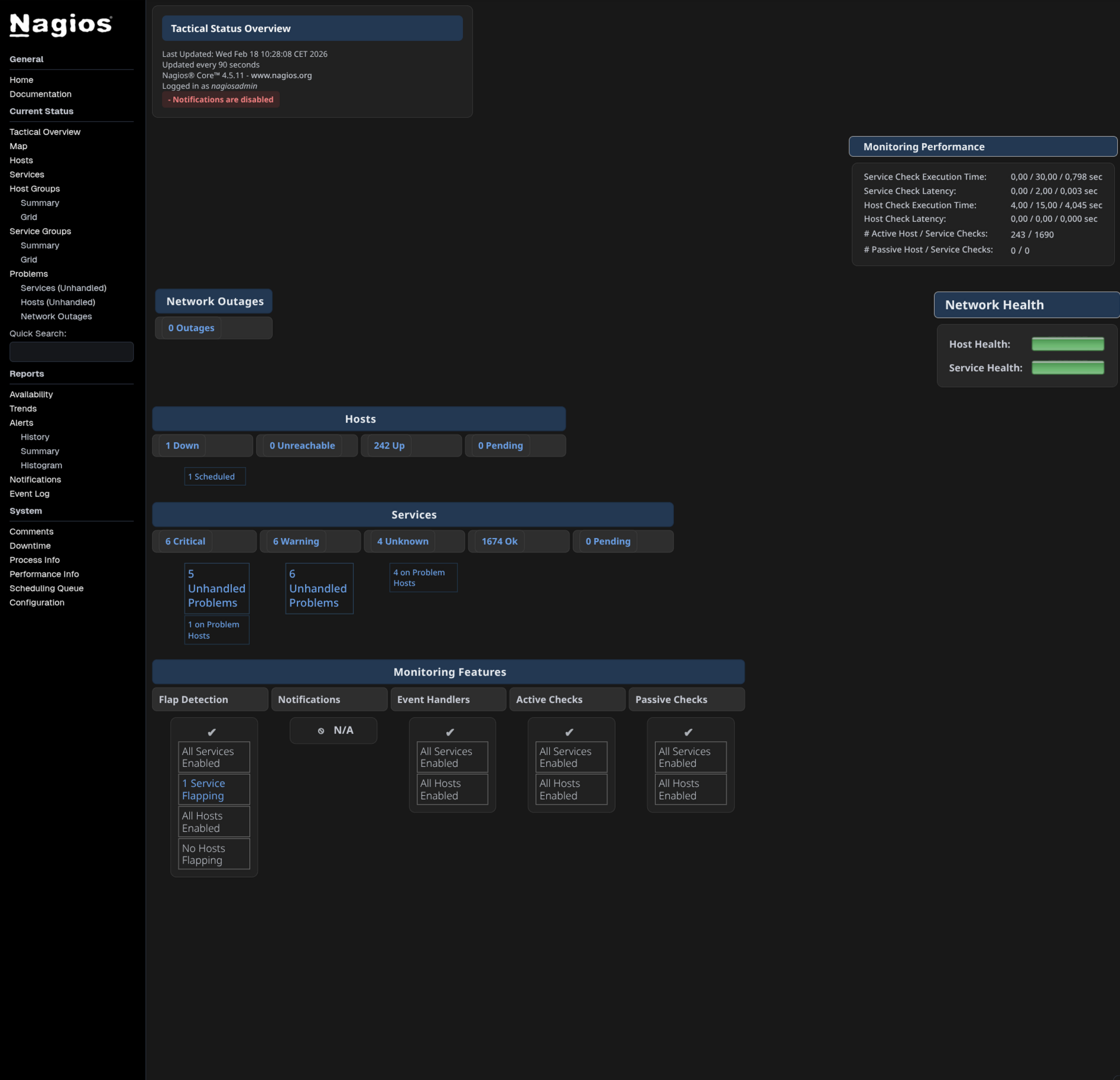The image size is (1120, 1080).
Task: Click the Notifications N/A disabled icon
Action: click(x=321, y=731)
